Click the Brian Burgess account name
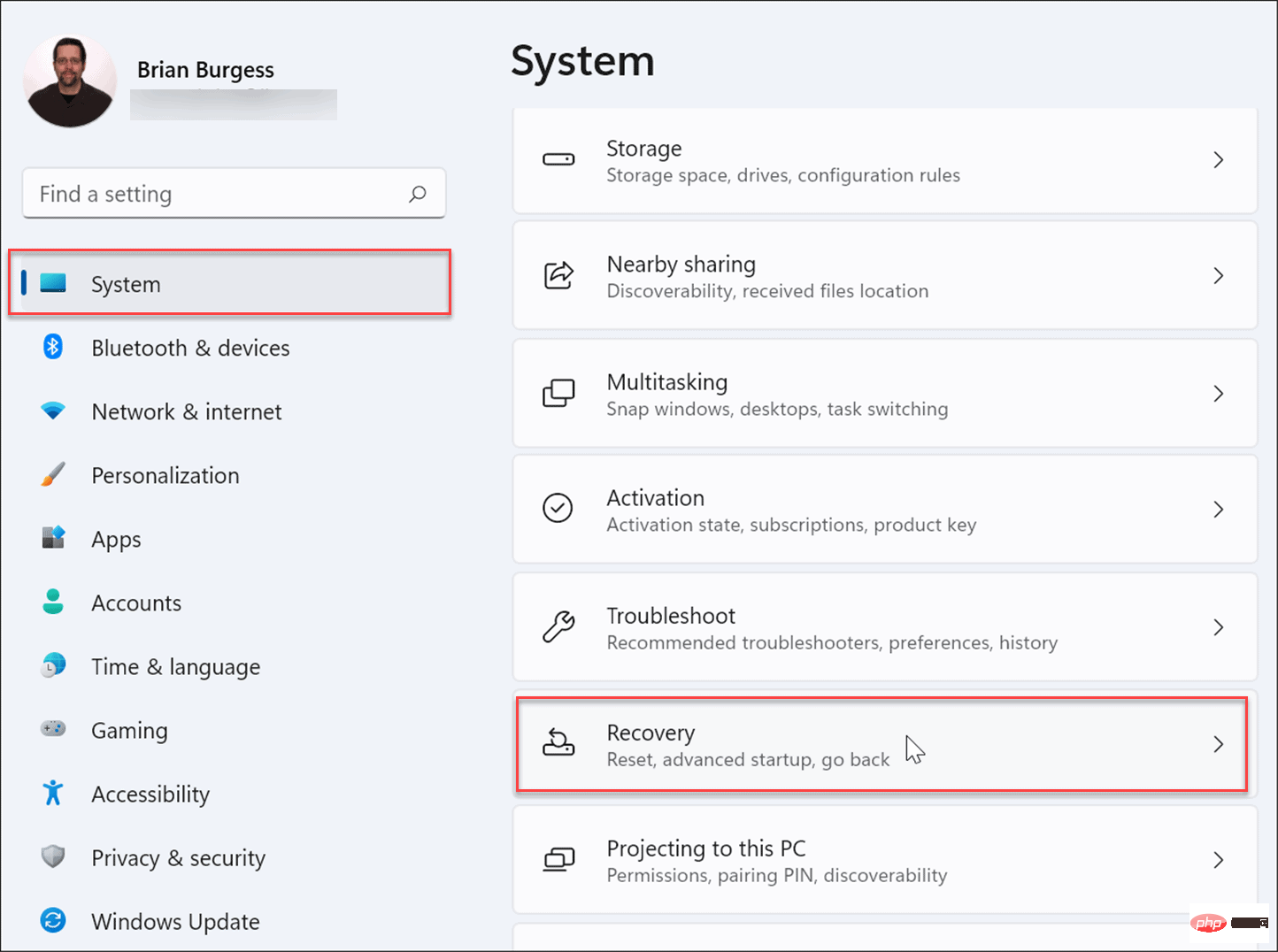Screen dimensions: 1278x952 click(205, 70)
